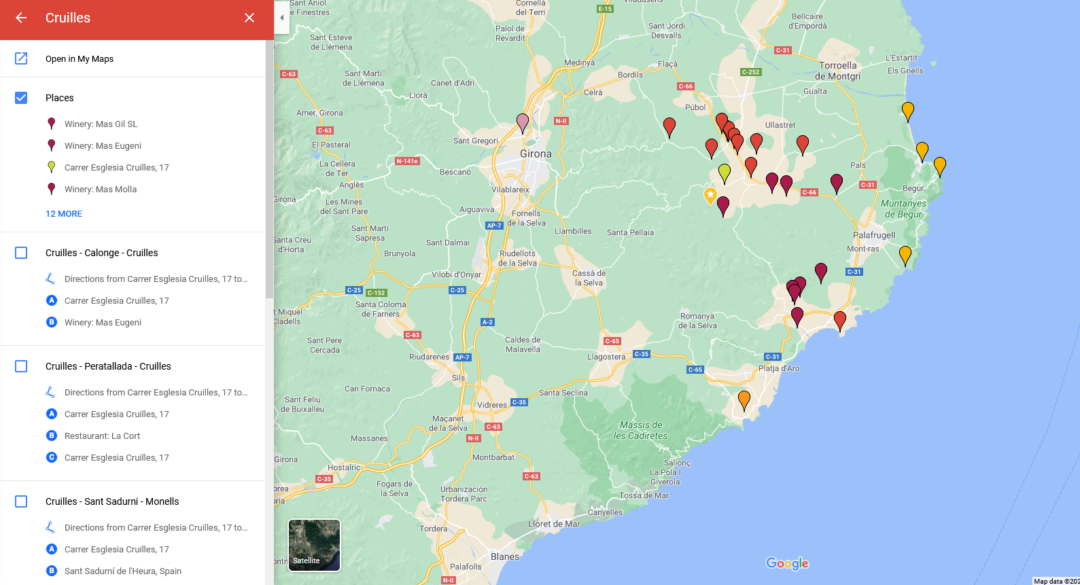Expand the places list via 12 MORE
Viewport: 1080px width, 585px height.
[63, 213]
